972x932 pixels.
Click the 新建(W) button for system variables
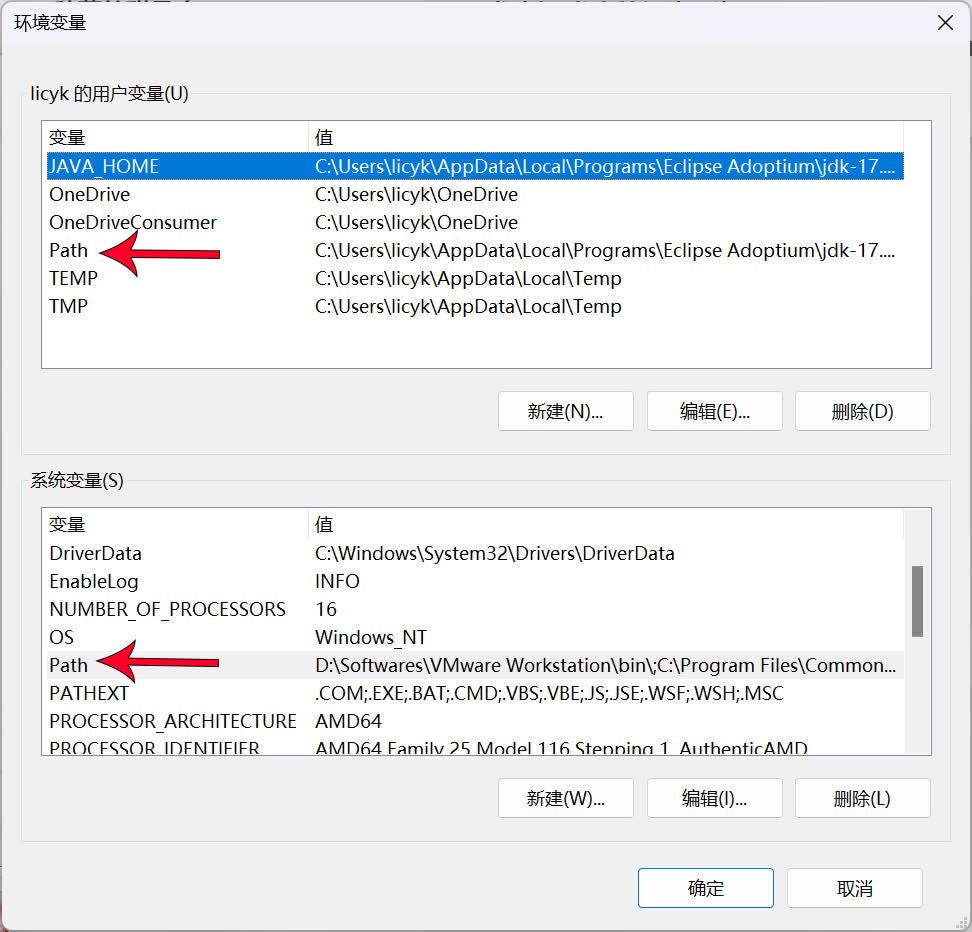(x=565, y=798)
